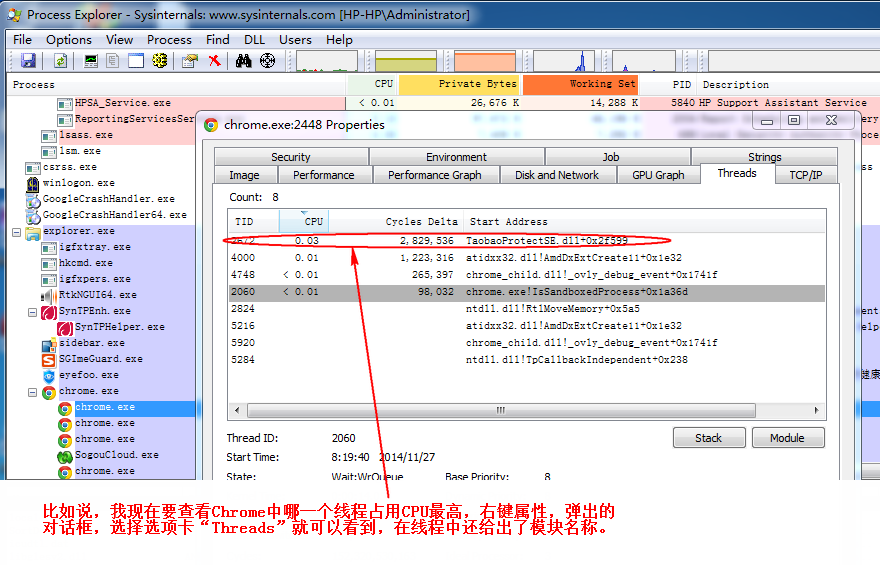
Task: Collapse the explorer.exe tree node
Action: click(x=16, y=232)
